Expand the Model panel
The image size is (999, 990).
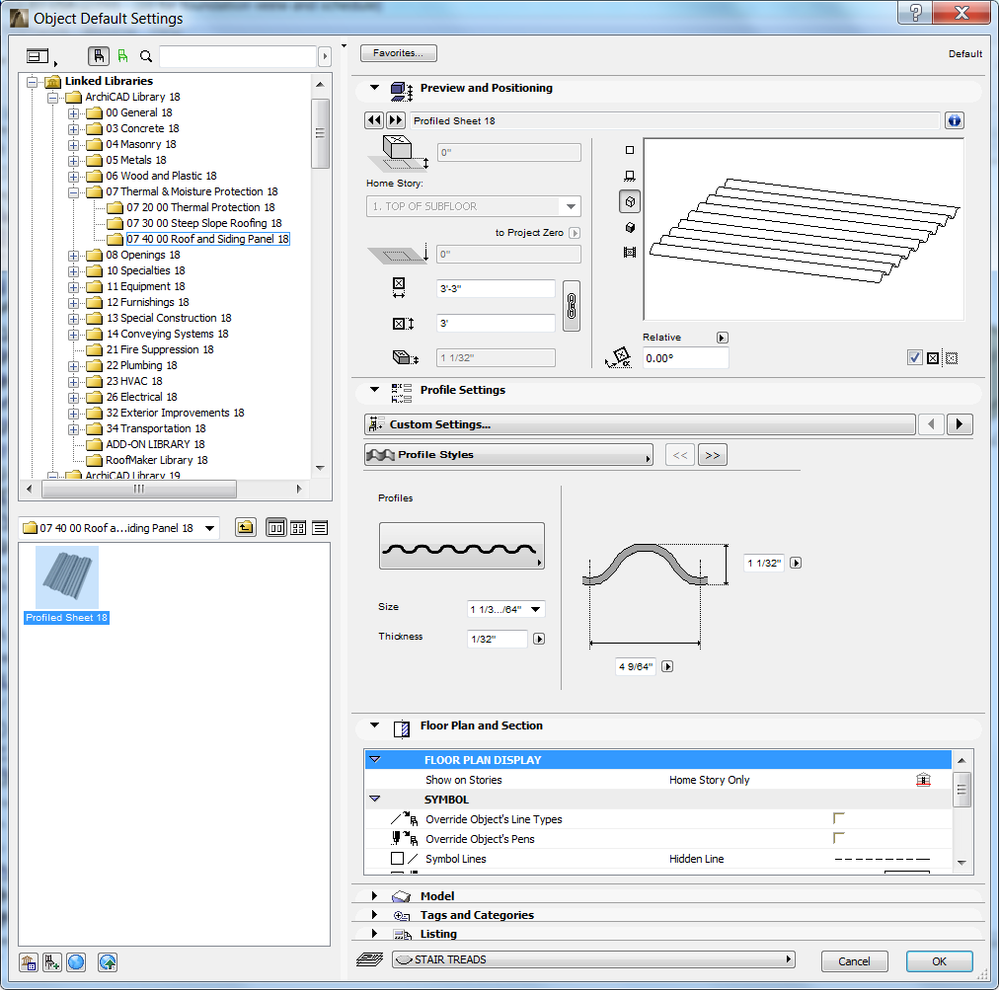(375, 896)
